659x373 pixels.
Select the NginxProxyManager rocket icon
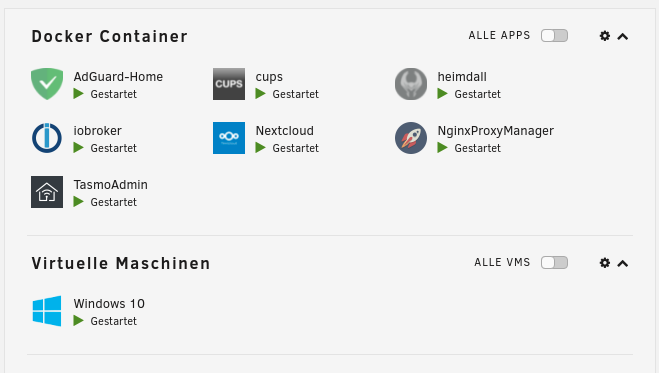pyautogui.click(x=411, y=138)
